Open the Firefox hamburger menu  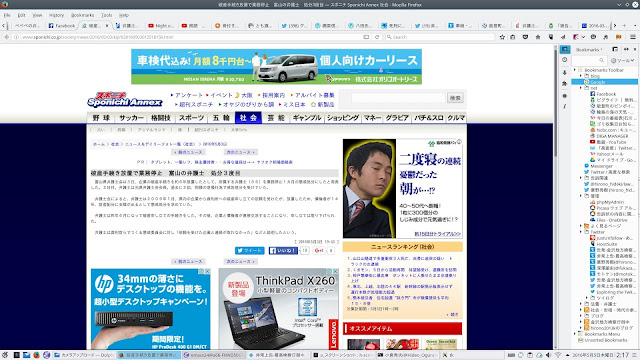(x=633, y=37)
